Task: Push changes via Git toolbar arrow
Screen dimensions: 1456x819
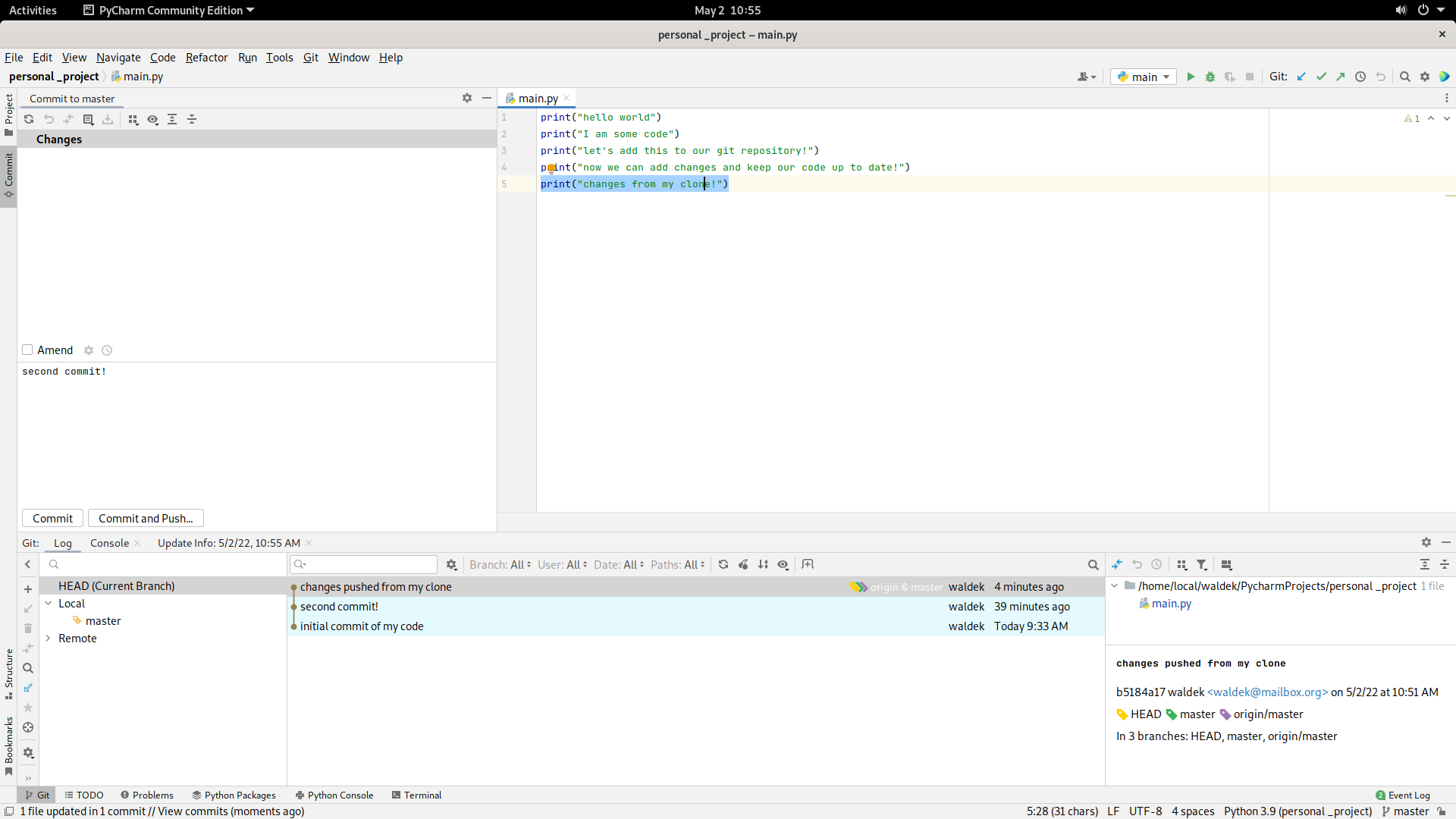Action: tap(1341, 77)
